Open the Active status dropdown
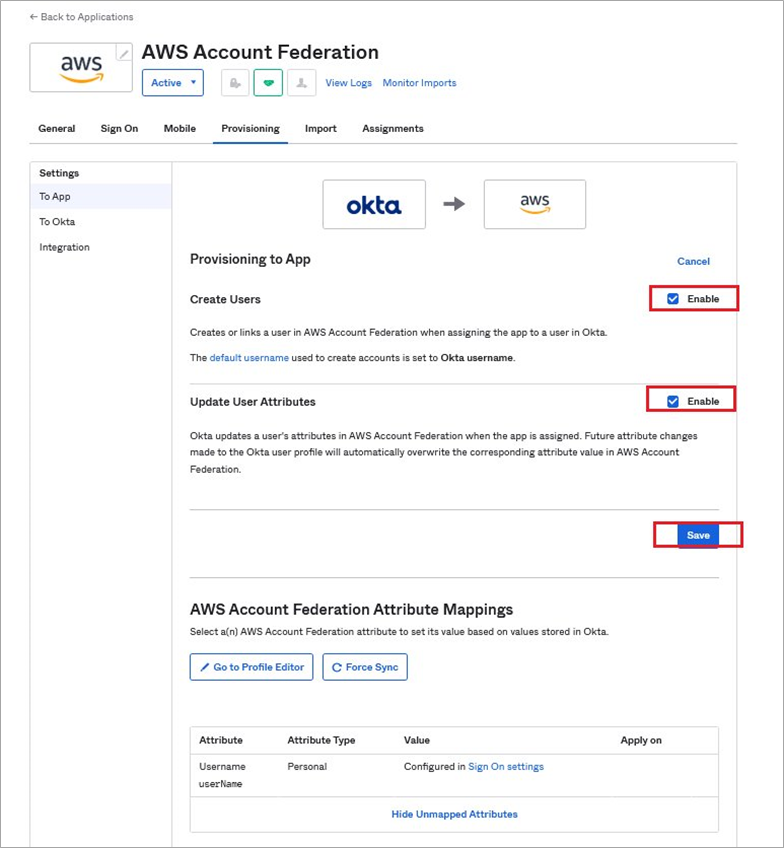784x848 pixels. point(172,83)
